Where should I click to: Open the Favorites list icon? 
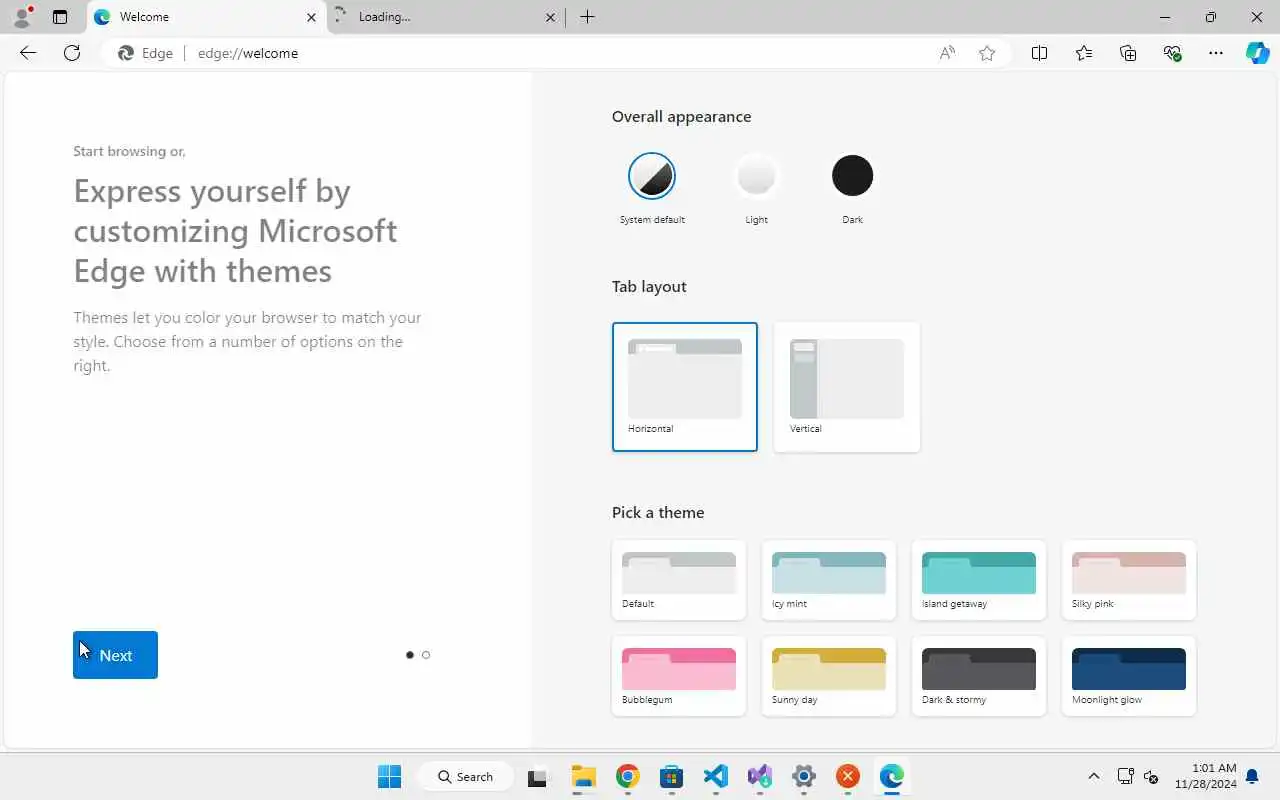tap(1084, 53)
